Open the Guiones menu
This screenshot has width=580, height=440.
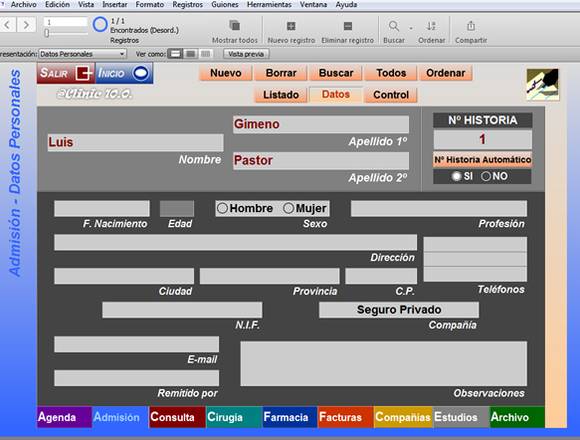[x=225, y=5]
